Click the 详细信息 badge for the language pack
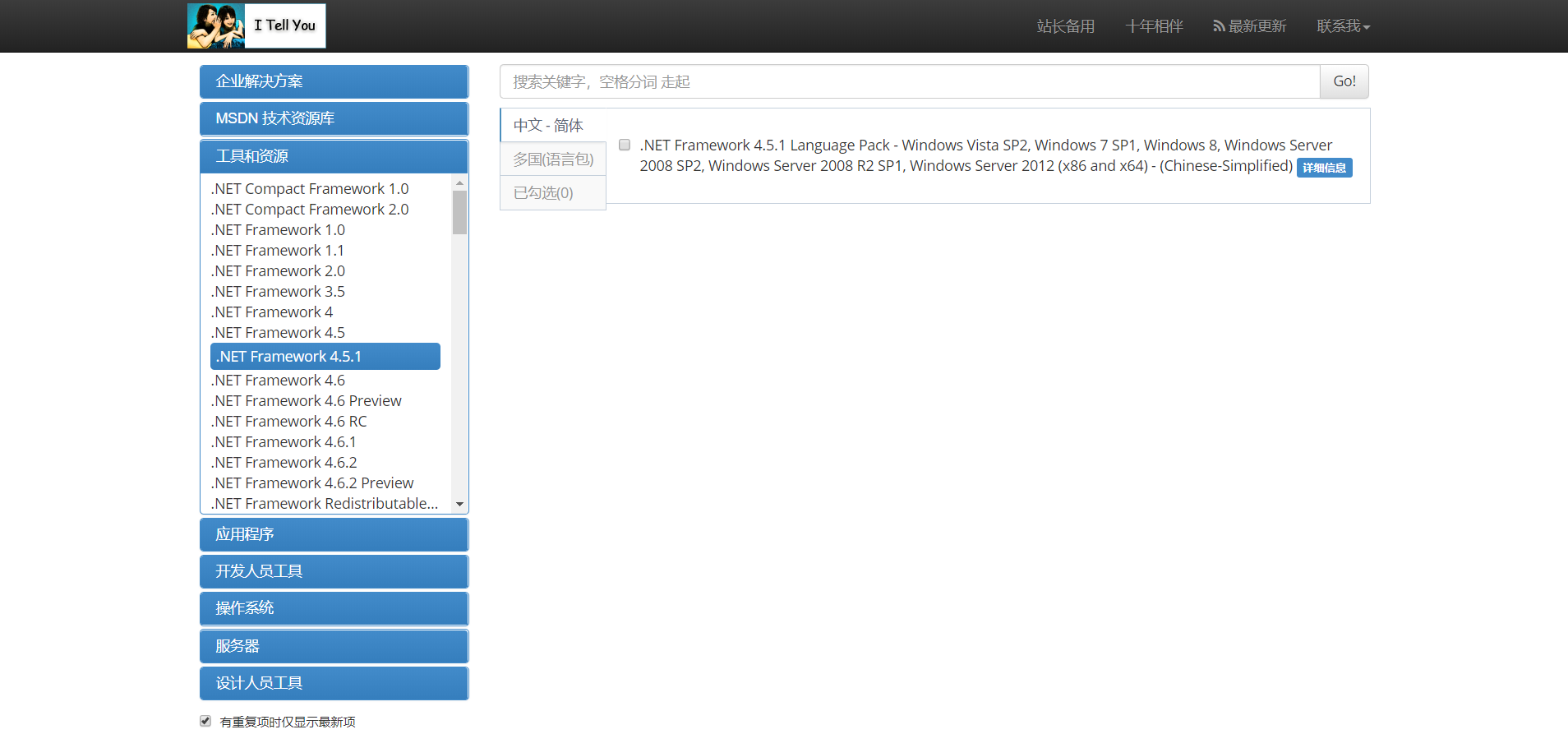Image resolution: width=1568 pixels, height=734 pixels. coord(1324,168)
